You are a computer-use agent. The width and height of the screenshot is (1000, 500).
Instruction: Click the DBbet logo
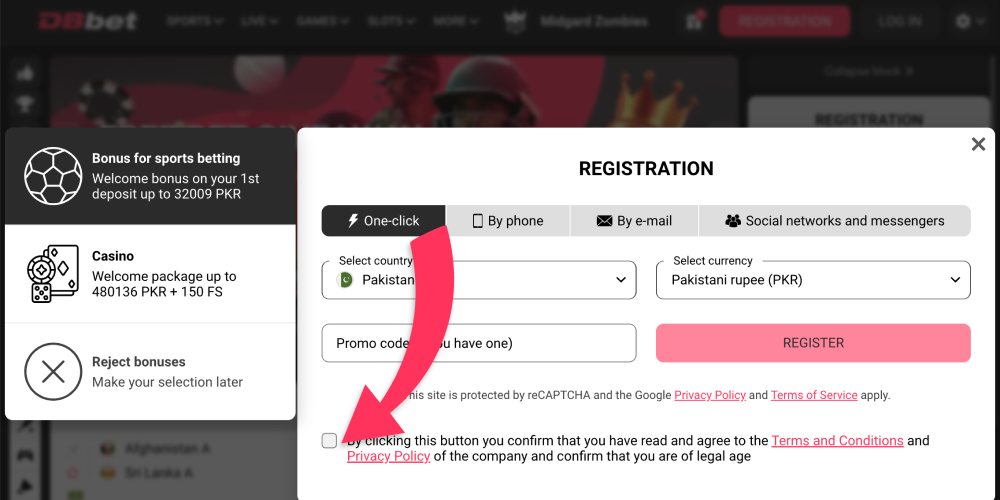point(88,21)
